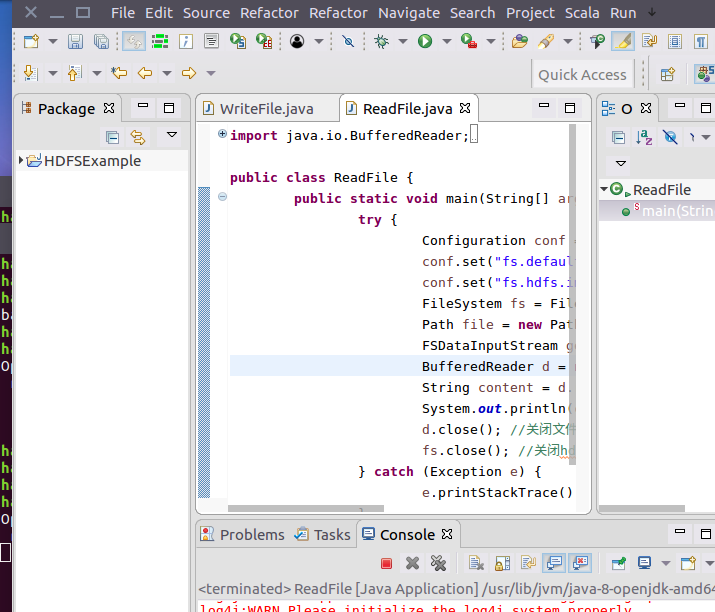Toggle the Pin Console icon
Screen dimensions: 715x612
[x=619, y=563]
